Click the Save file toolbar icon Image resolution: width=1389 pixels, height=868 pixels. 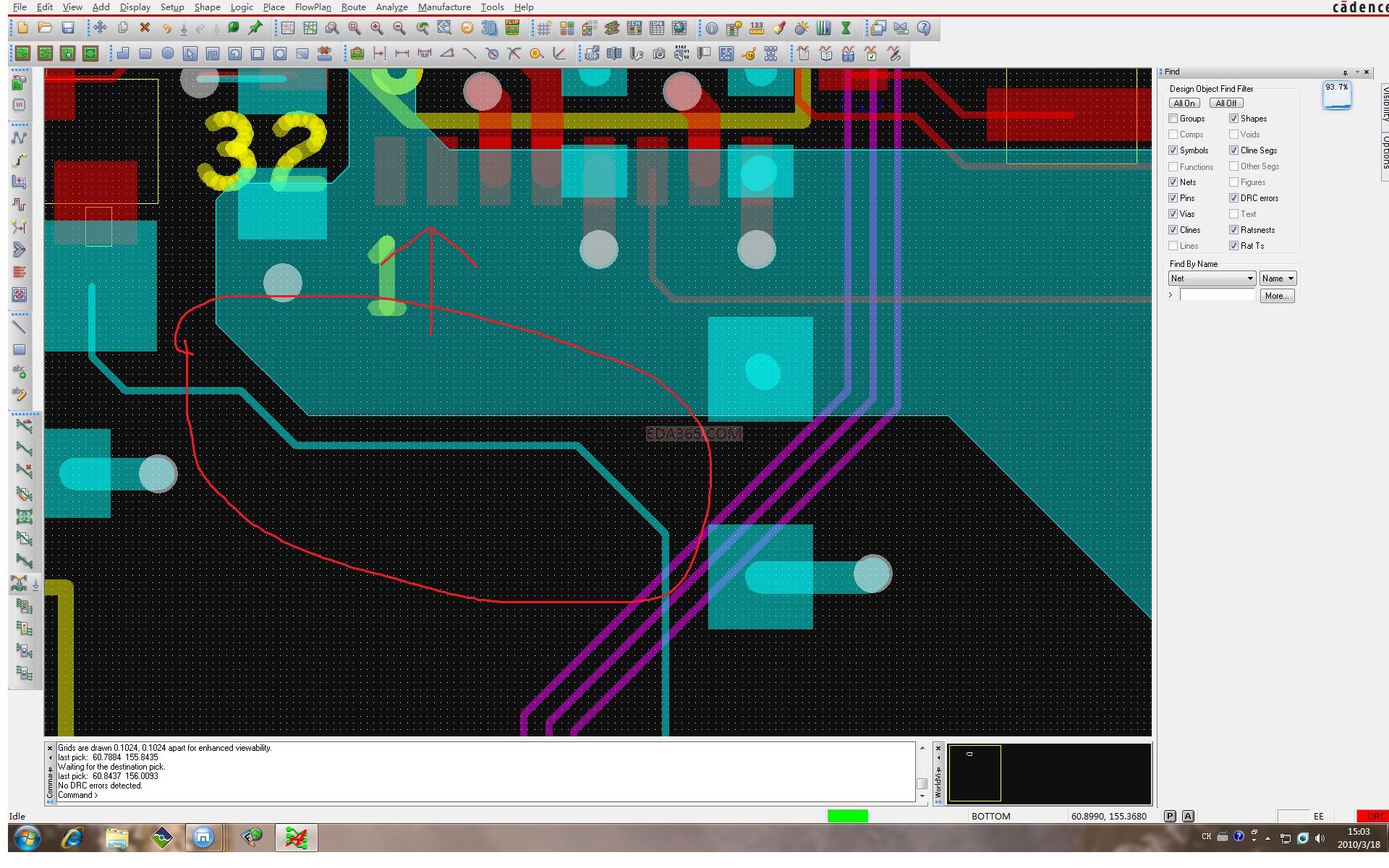[68, 28]
